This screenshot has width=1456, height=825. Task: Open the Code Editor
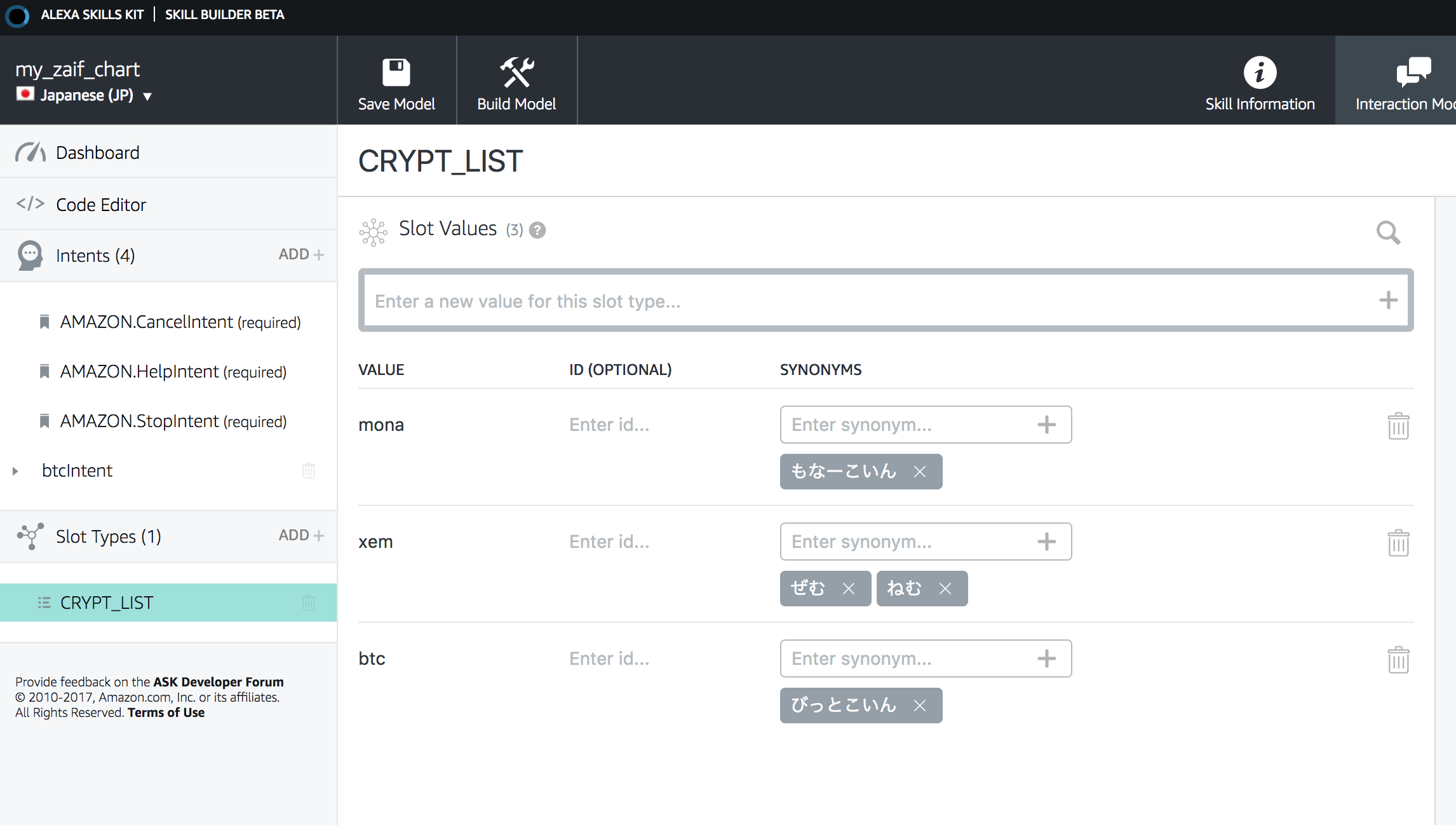tap(168, 205)
